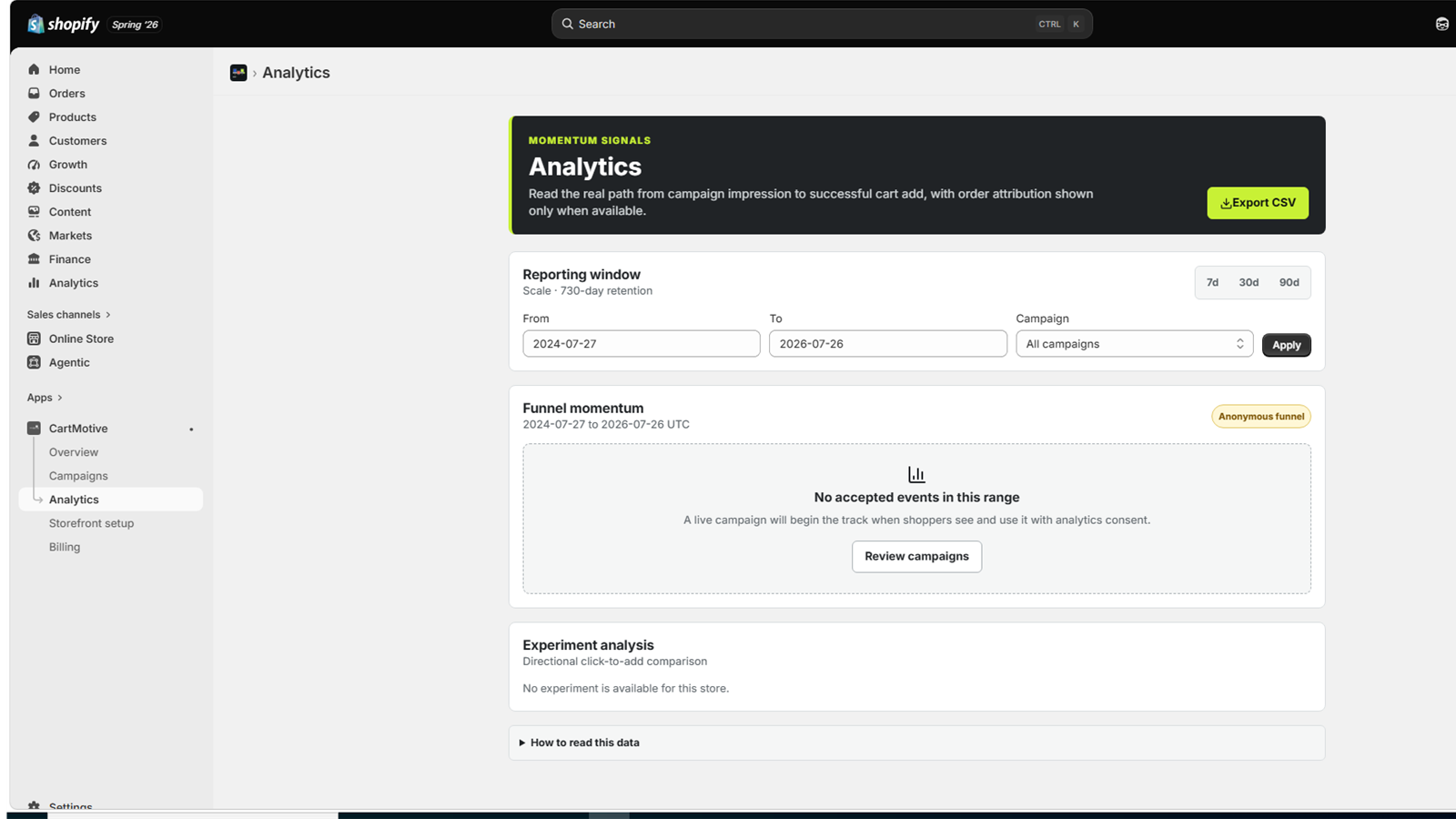The width and height of the screenshot is (1456, 819).
Task: Click the 'Scale · 730-day retention' text
Action: coord(587,291)
